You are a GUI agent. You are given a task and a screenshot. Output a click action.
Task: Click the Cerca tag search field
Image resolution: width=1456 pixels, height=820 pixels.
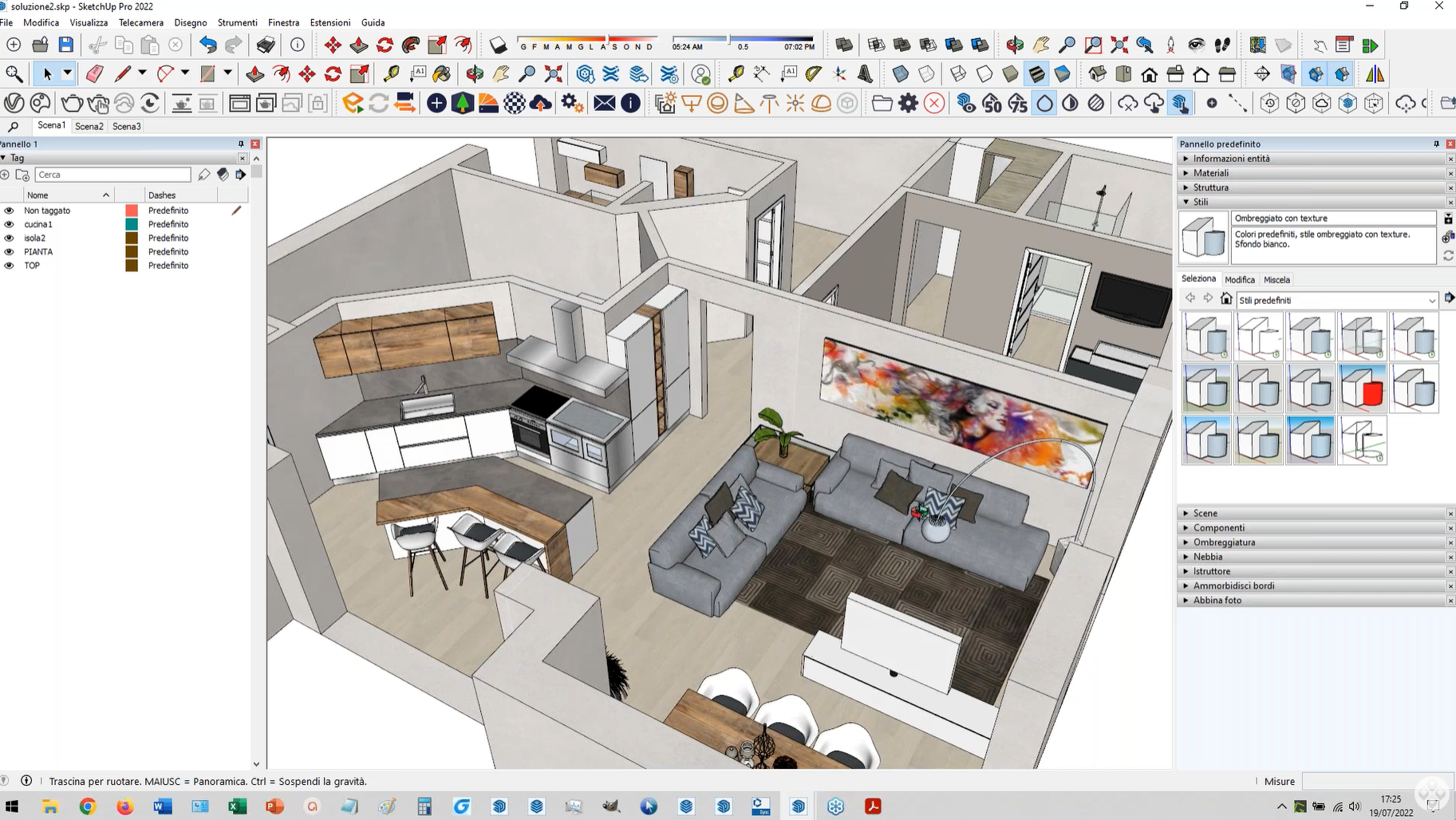(x=112, y=175)
